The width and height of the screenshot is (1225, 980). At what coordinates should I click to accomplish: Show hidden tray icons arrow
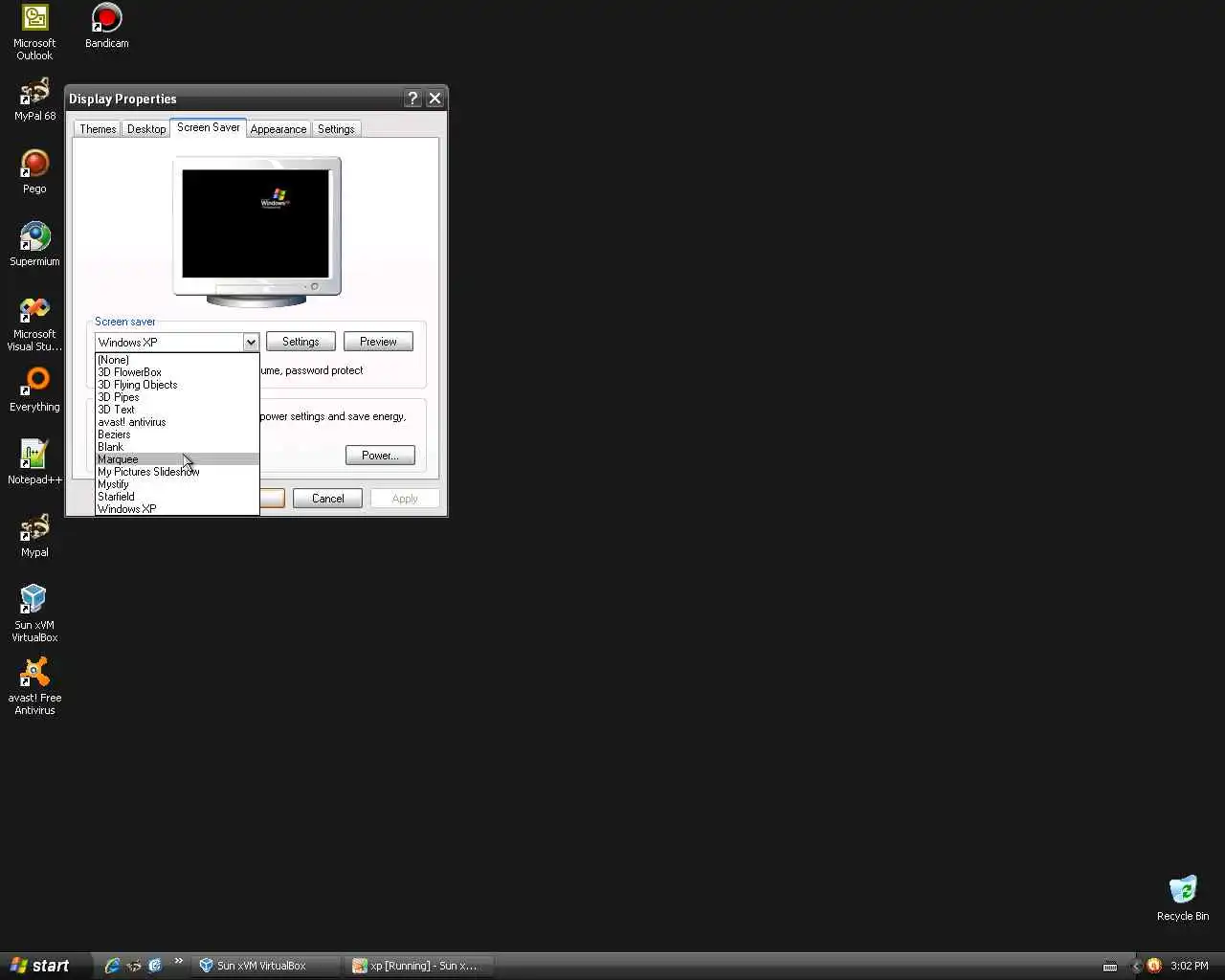click(x=1136, y=966)
